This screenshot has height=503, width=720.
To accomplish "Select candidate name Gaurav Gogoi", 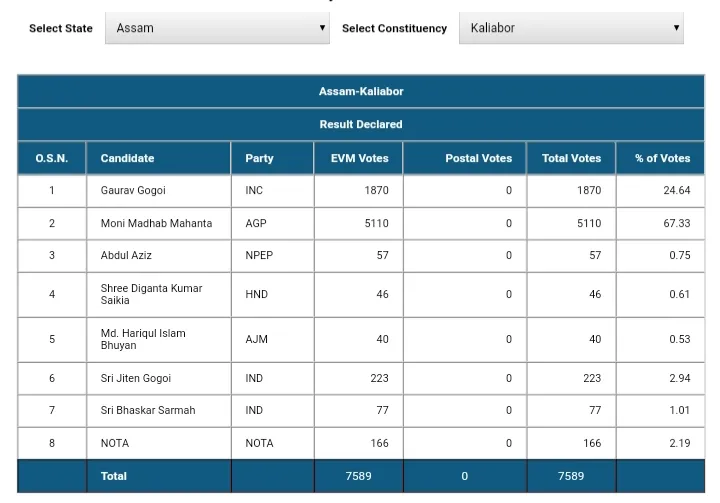I will (x=133, y=190).
